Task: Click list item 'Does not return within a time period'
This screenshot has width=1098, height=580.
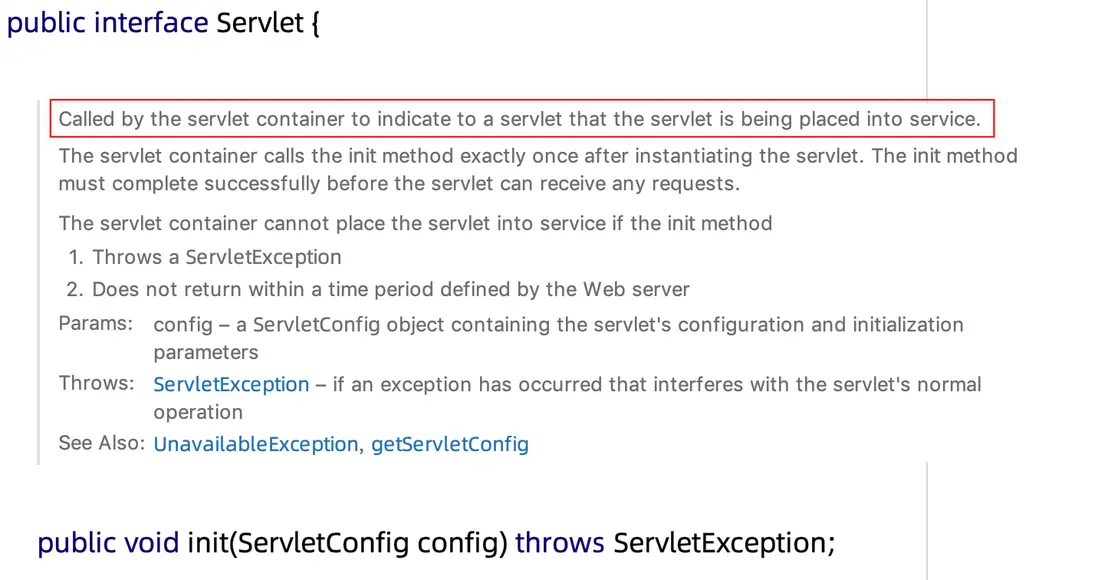Action: coord(390,289)
